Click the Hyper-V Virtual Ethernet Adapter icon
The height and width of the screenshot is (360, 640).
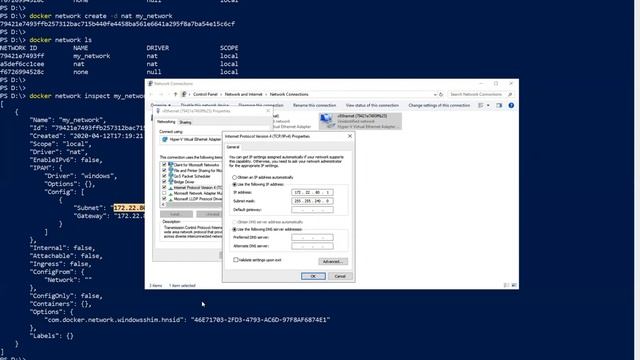click(165, 139)
